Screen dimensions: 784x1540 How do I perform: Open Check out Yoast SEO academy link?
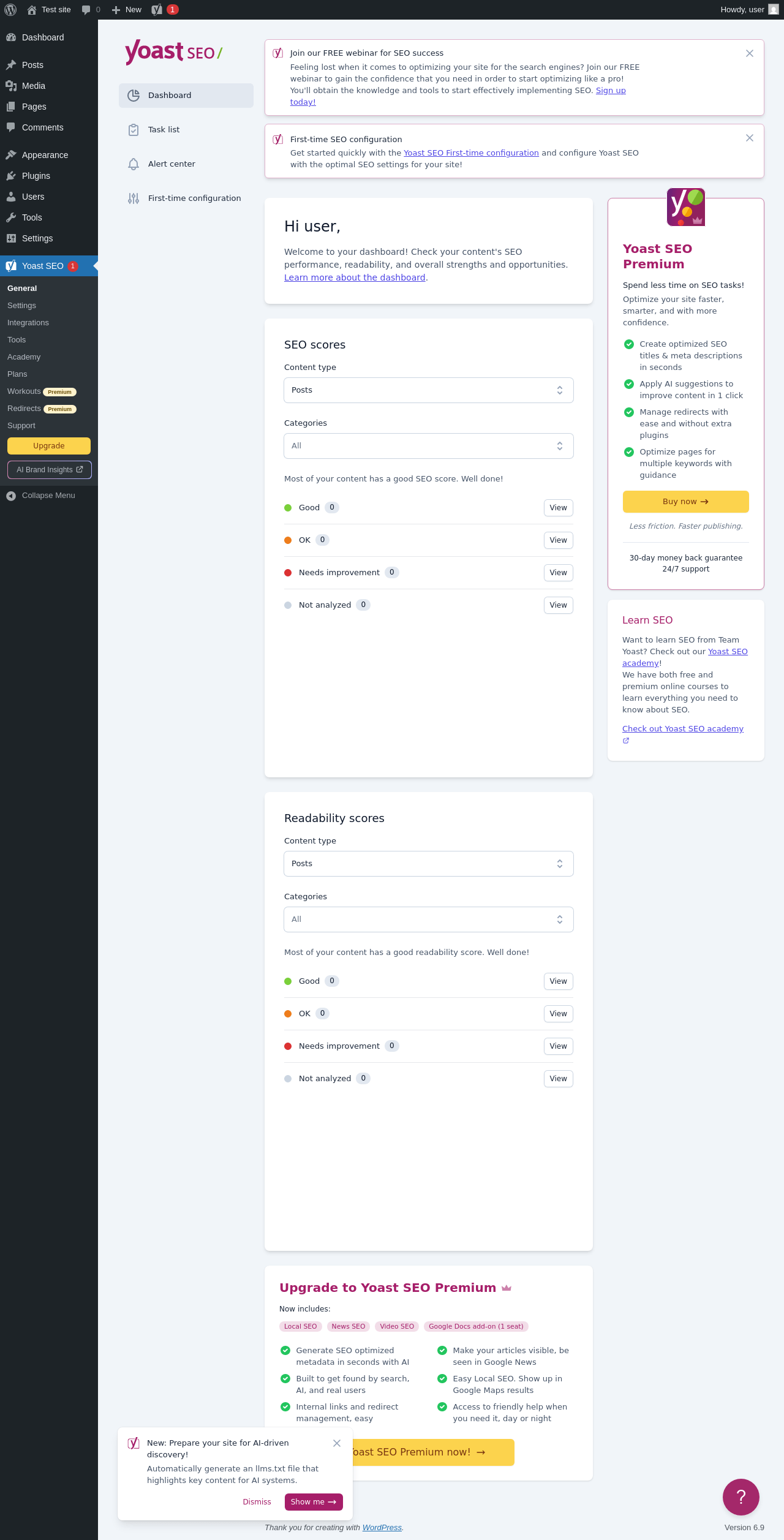click(683, 729)
